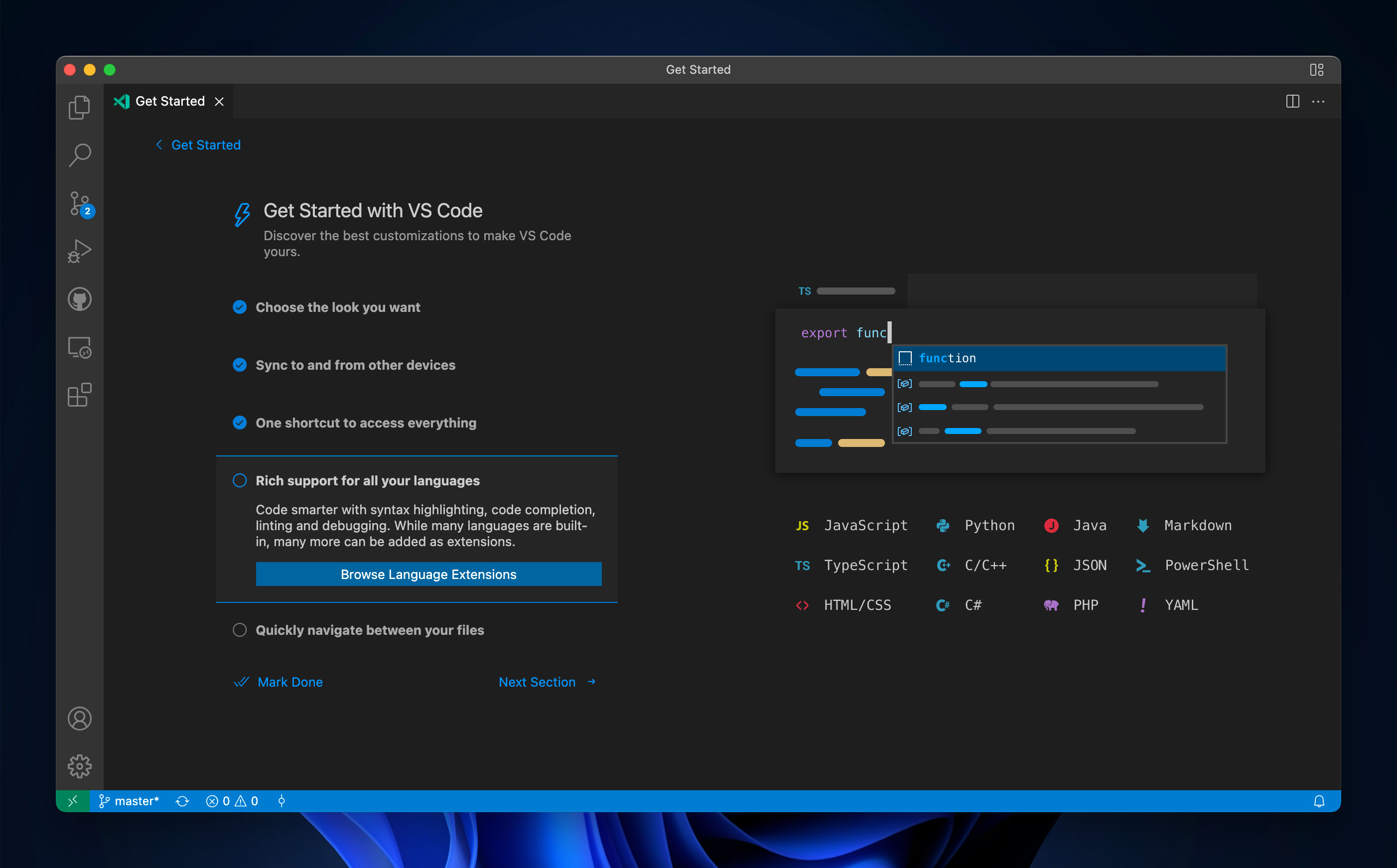Viewport: 1397px width, 868px height.
Task: Select the JavaScript language entry
Action: [x=852, y=525]
